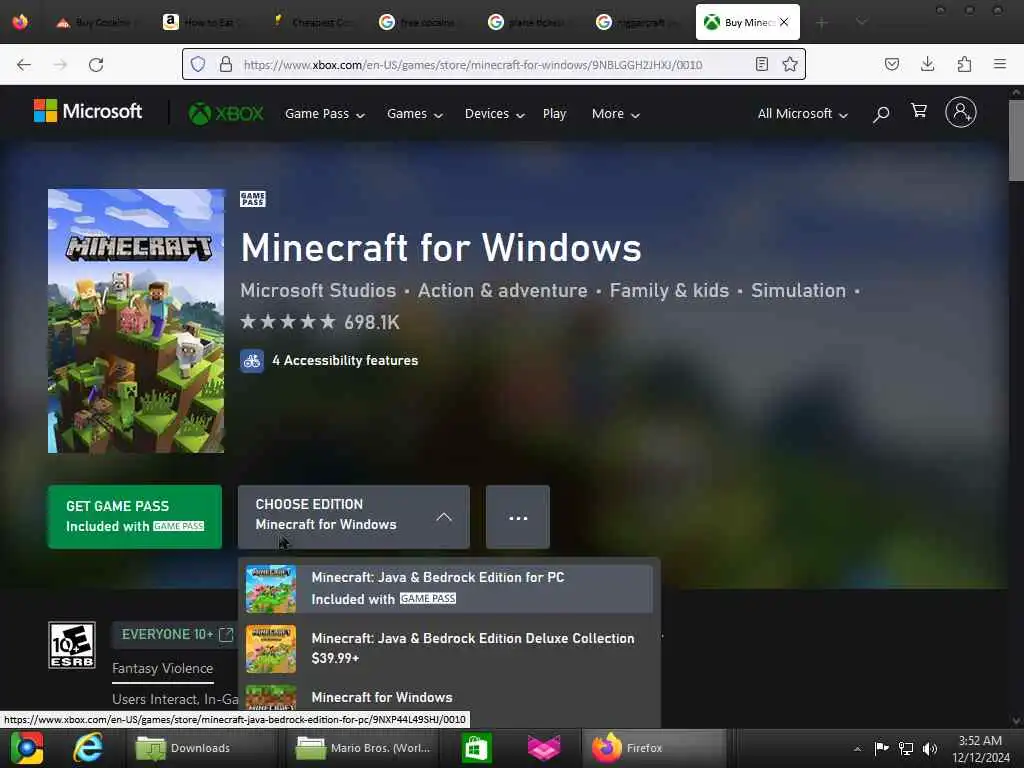The height and width of the screenshot is (768, 1024).
Task: Open the shopping cart icon
Action: click(x=919, y=111)
